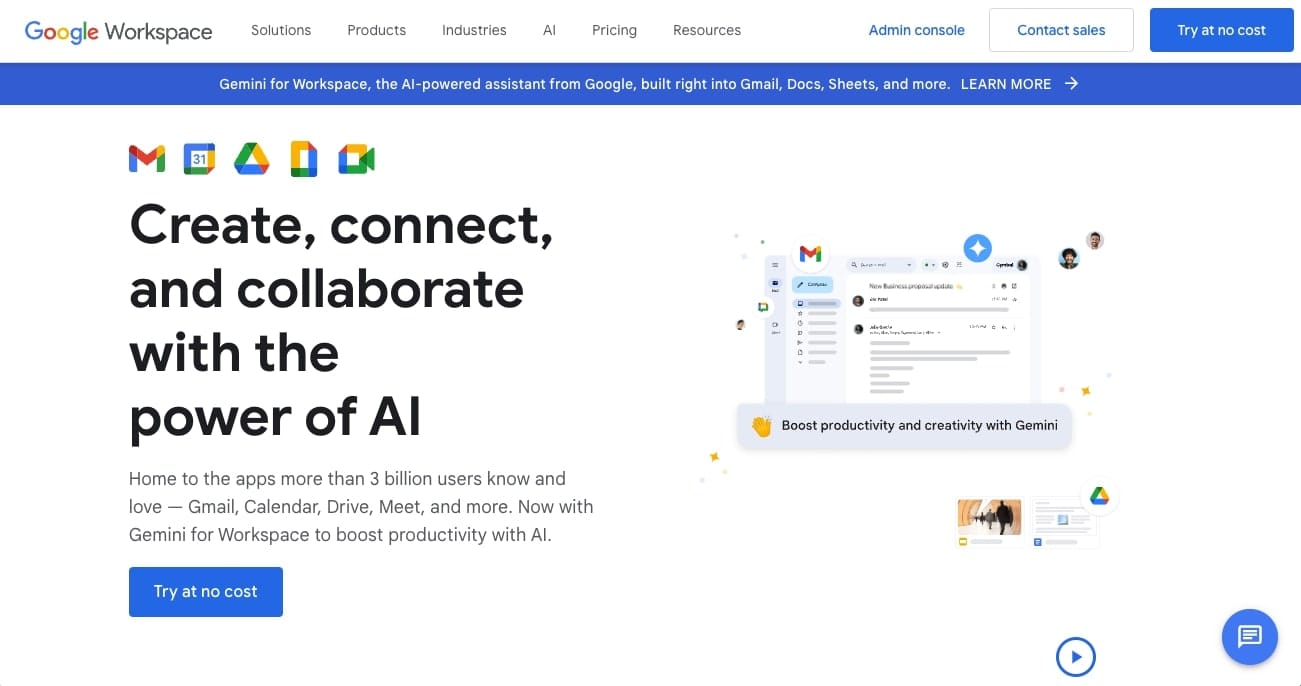Click header Try at no cost button

pos(1221,30)
